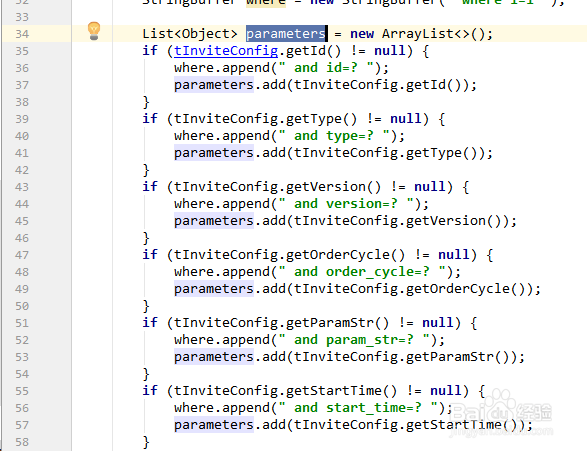Click 'List<Object>' type on line 34
The width and height of the screenshot is (587, 451).
click(x=190, y=34)
